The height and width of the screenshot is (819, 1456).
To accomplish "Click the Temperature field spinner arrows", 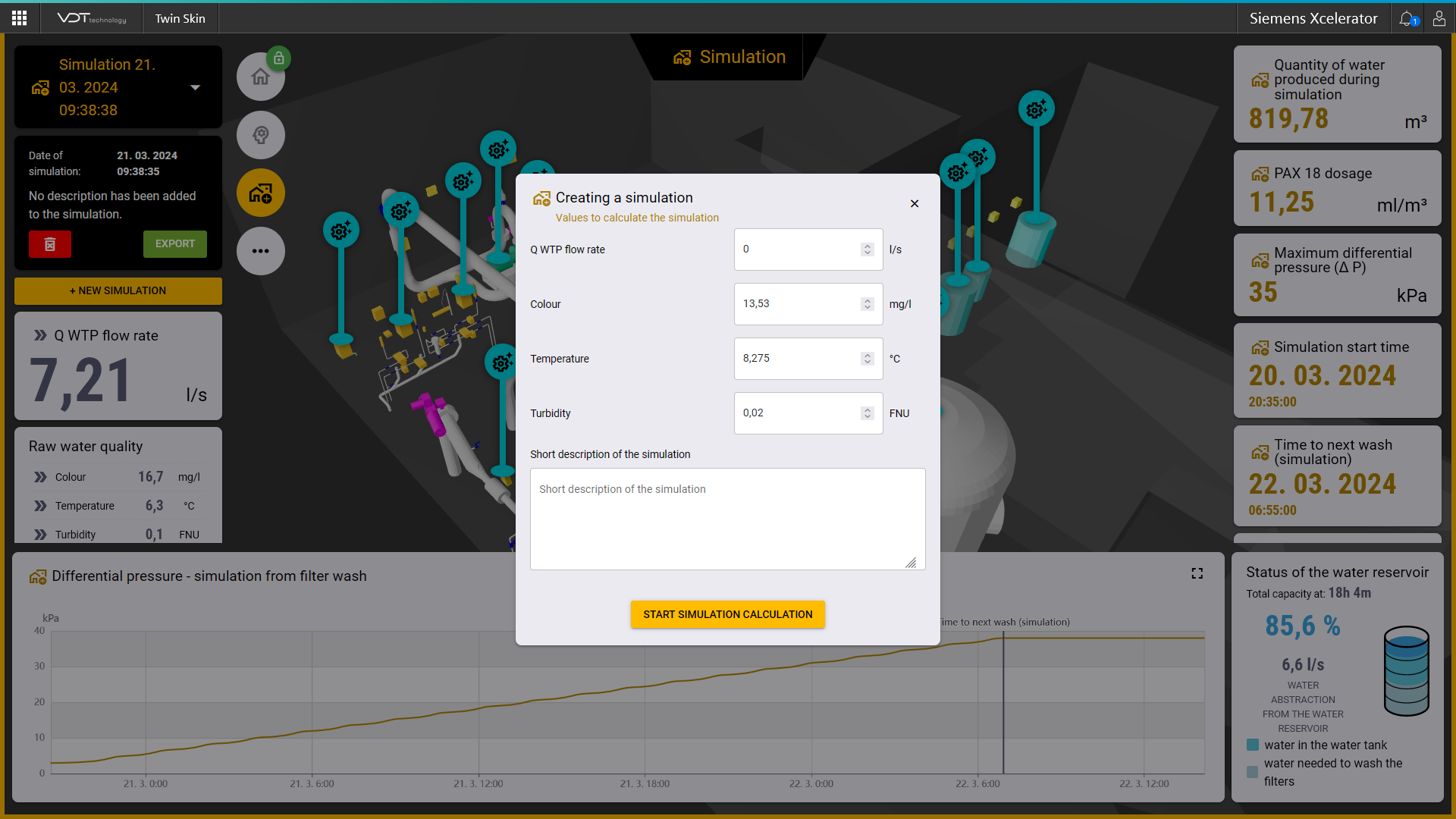I will 867,359.
